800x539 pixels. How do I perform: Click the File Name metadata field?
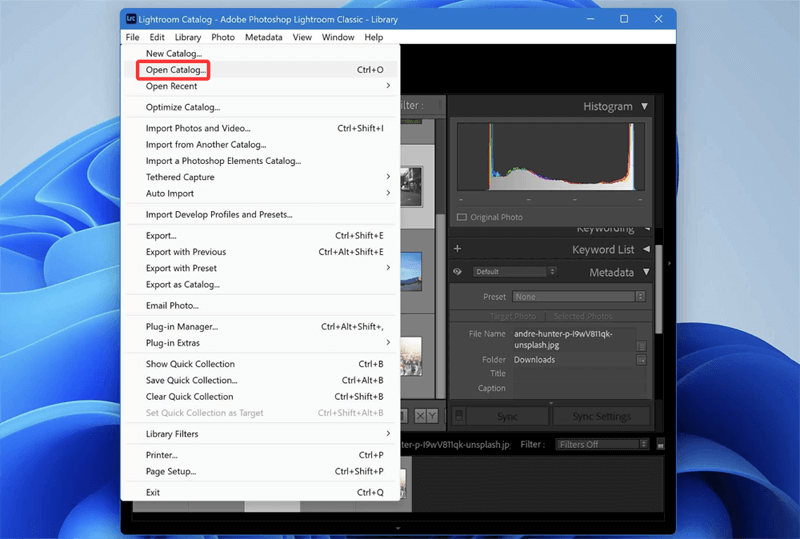[574, 339]
